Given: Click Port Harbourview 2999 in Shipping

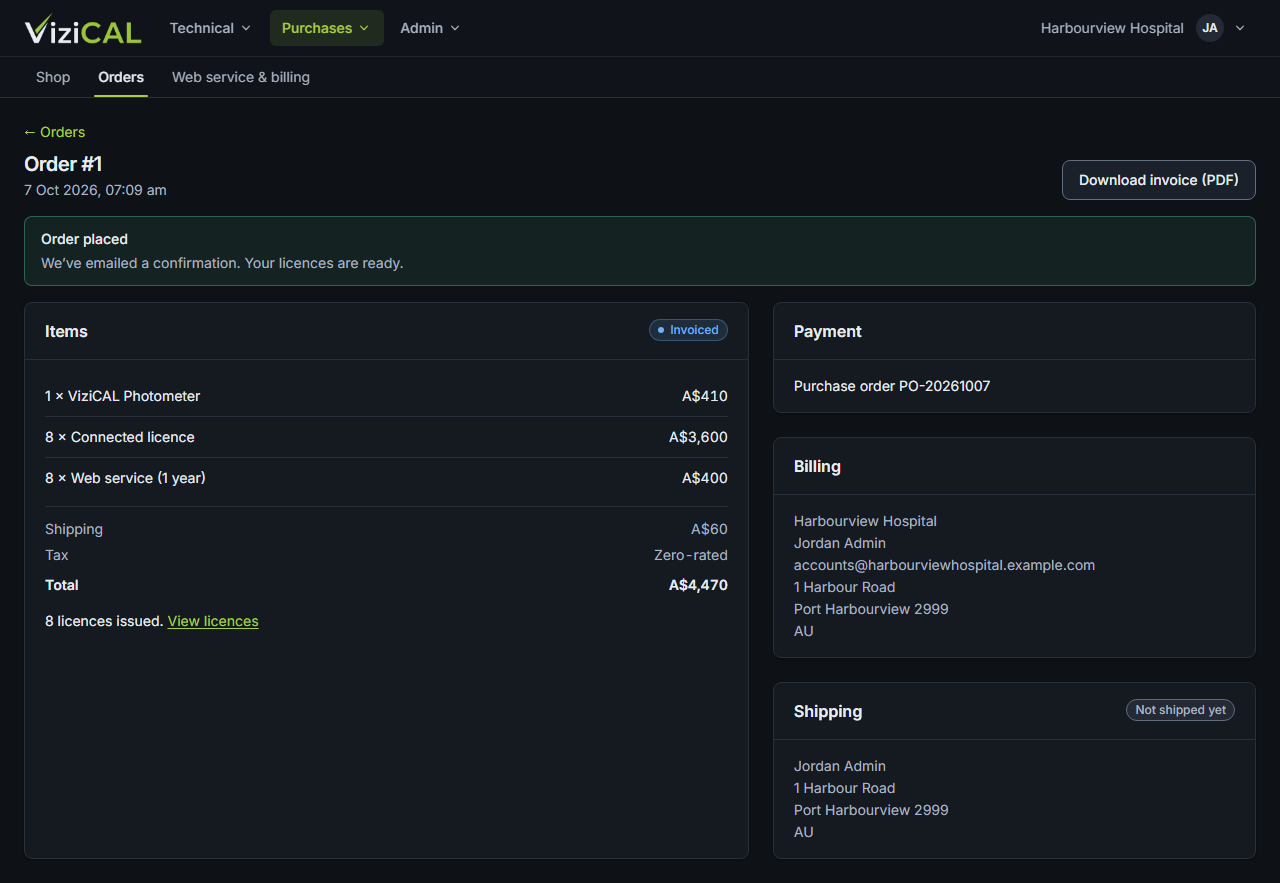Looking at the screenshot, I should click(x=871, y=810).
